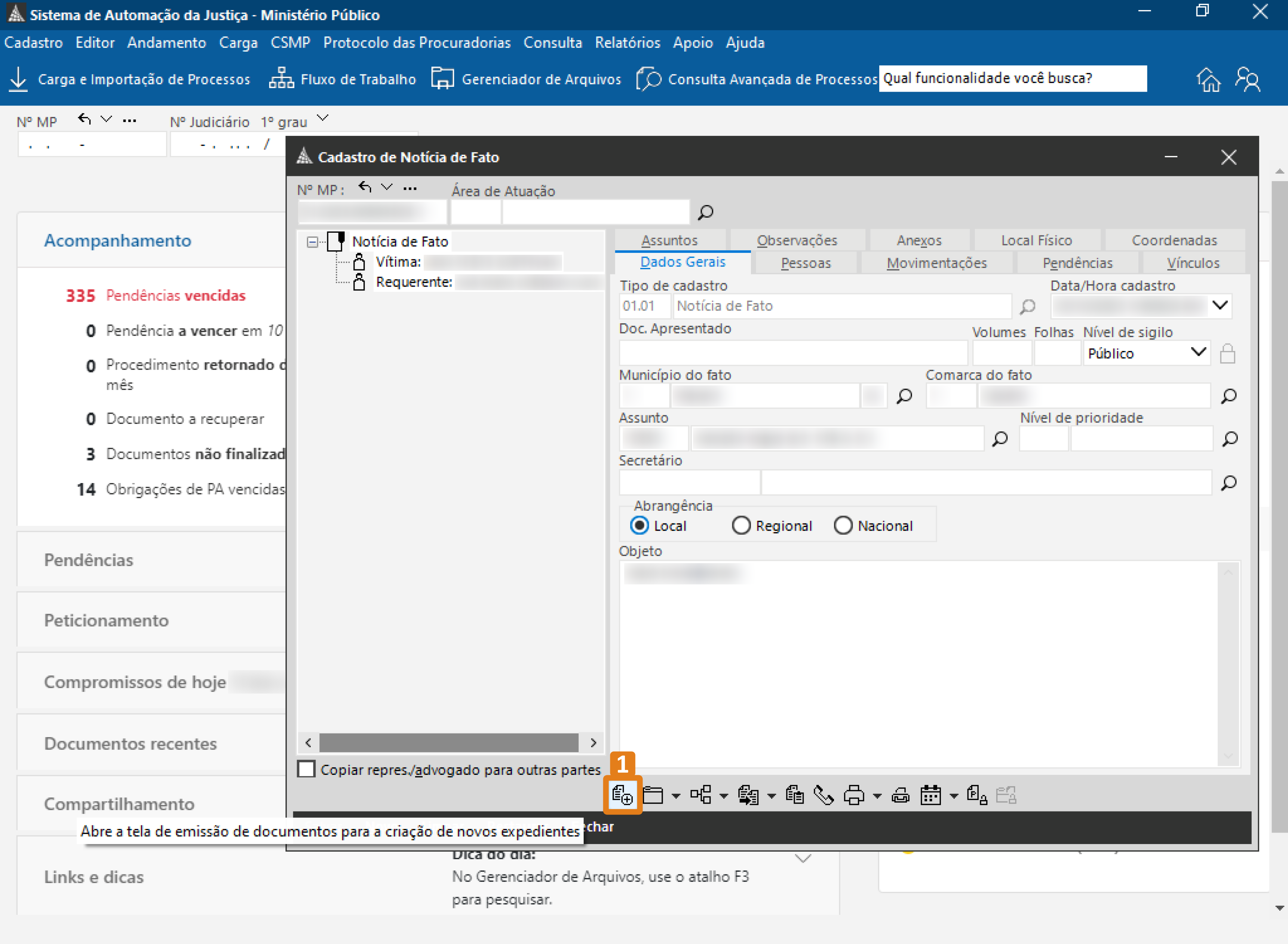Viewport: 1288px width, 944px height.
Task: Click the Secretário search magnifier
Action: click(x=1229, y=483)
